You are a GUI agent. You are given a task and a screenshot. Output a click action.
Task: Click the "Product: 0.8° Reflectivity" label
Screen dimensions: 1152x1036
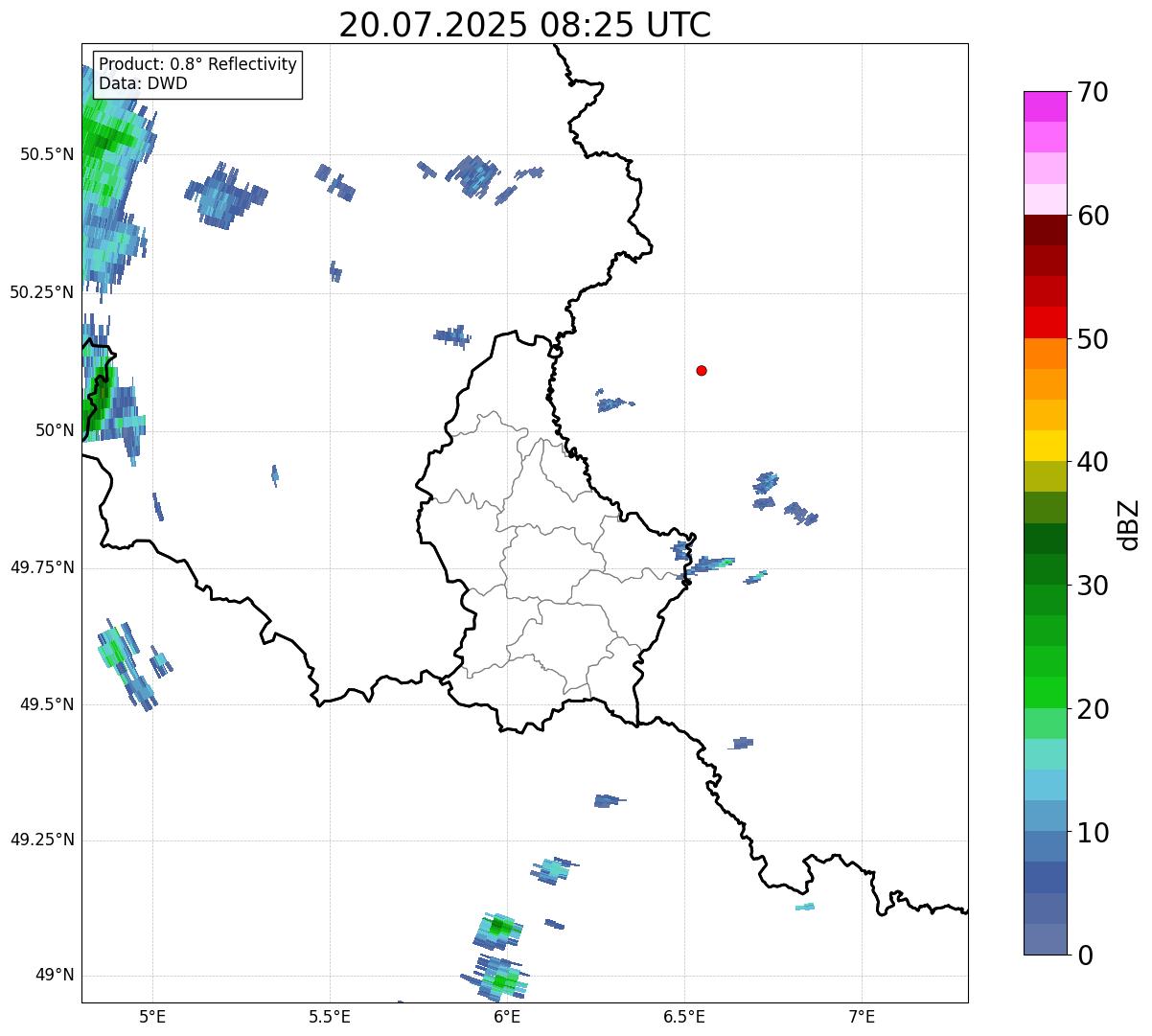[x=198, y=64]
